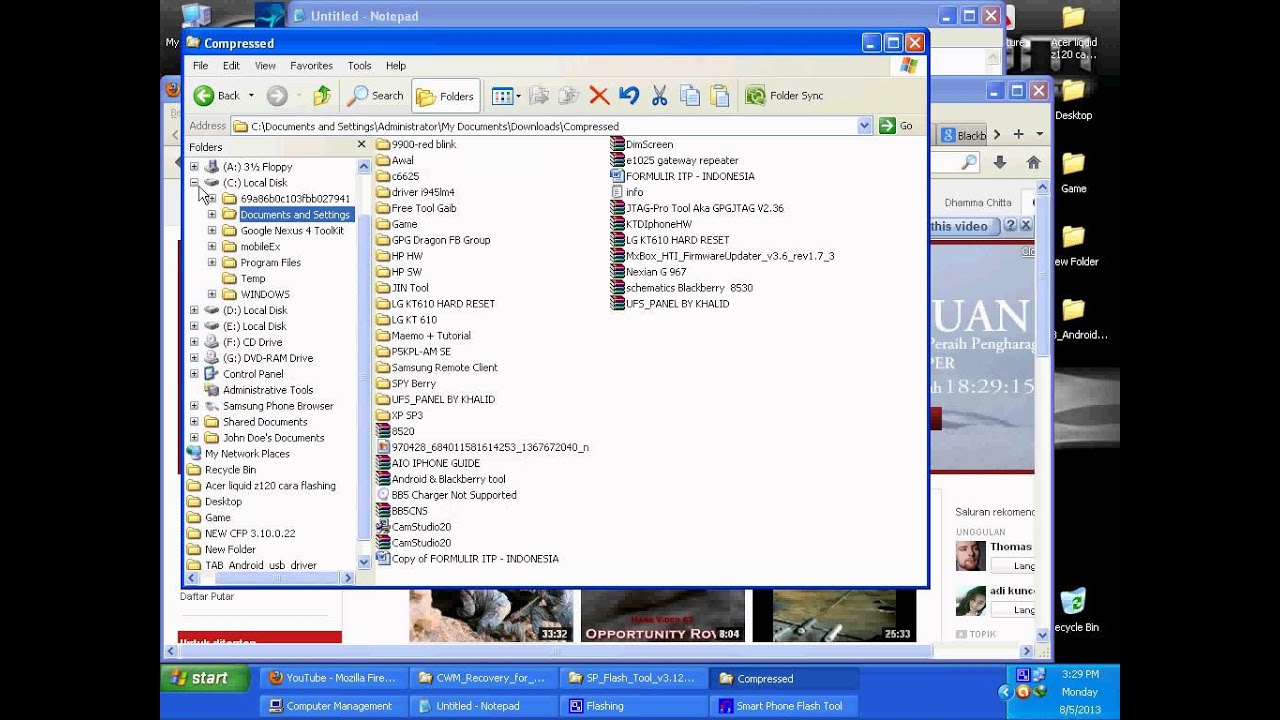Select the Game desktop folder icon
This screenshot has height=720, width=1280.
pyautogui.click(x=1074, y=172)
